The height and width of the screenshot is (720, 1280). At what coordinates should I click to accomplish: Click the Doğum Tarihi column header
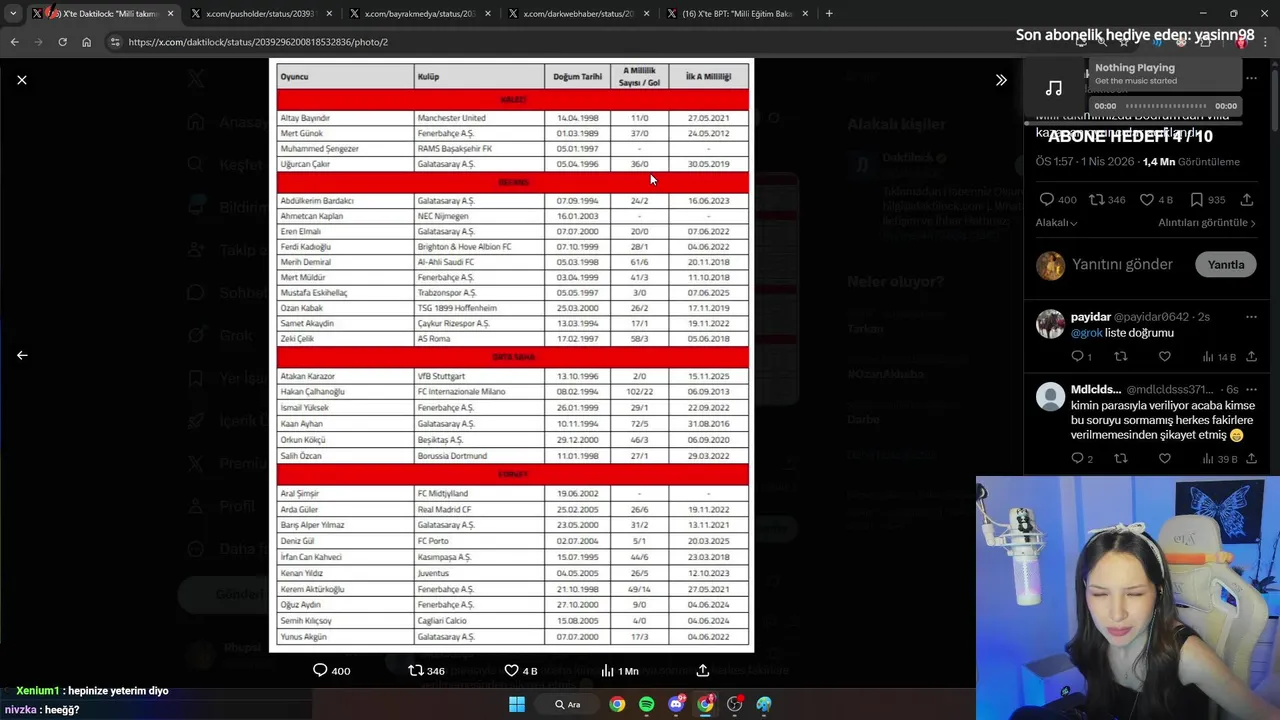[x=579, y=77]
